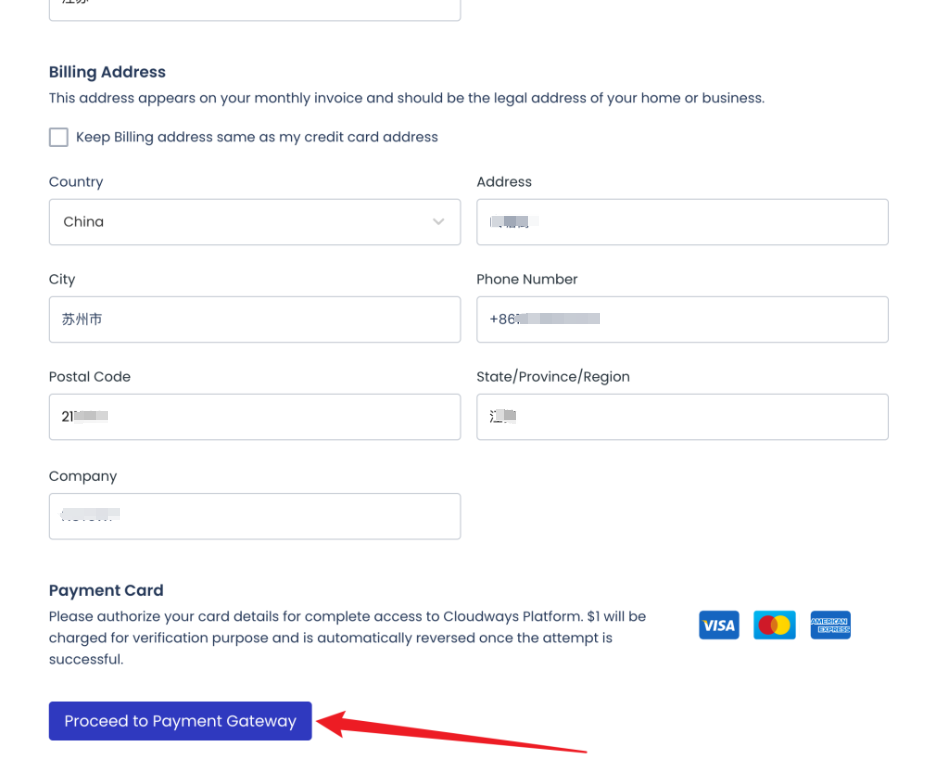Click the partially visible field at top
This screenshot has height=779, width=925.
tap(254, 8)
